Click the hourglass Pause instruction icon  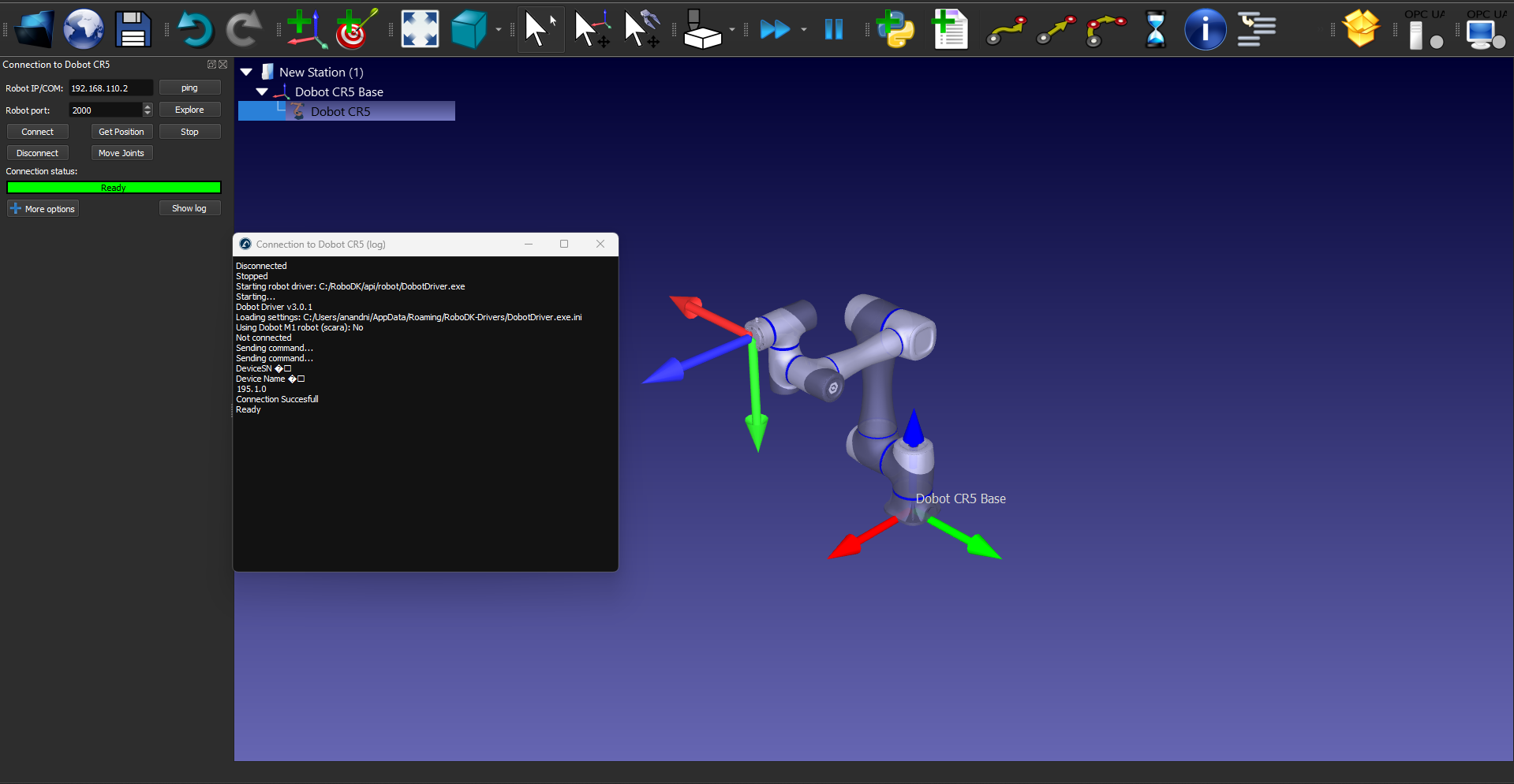click(1155, 29)
